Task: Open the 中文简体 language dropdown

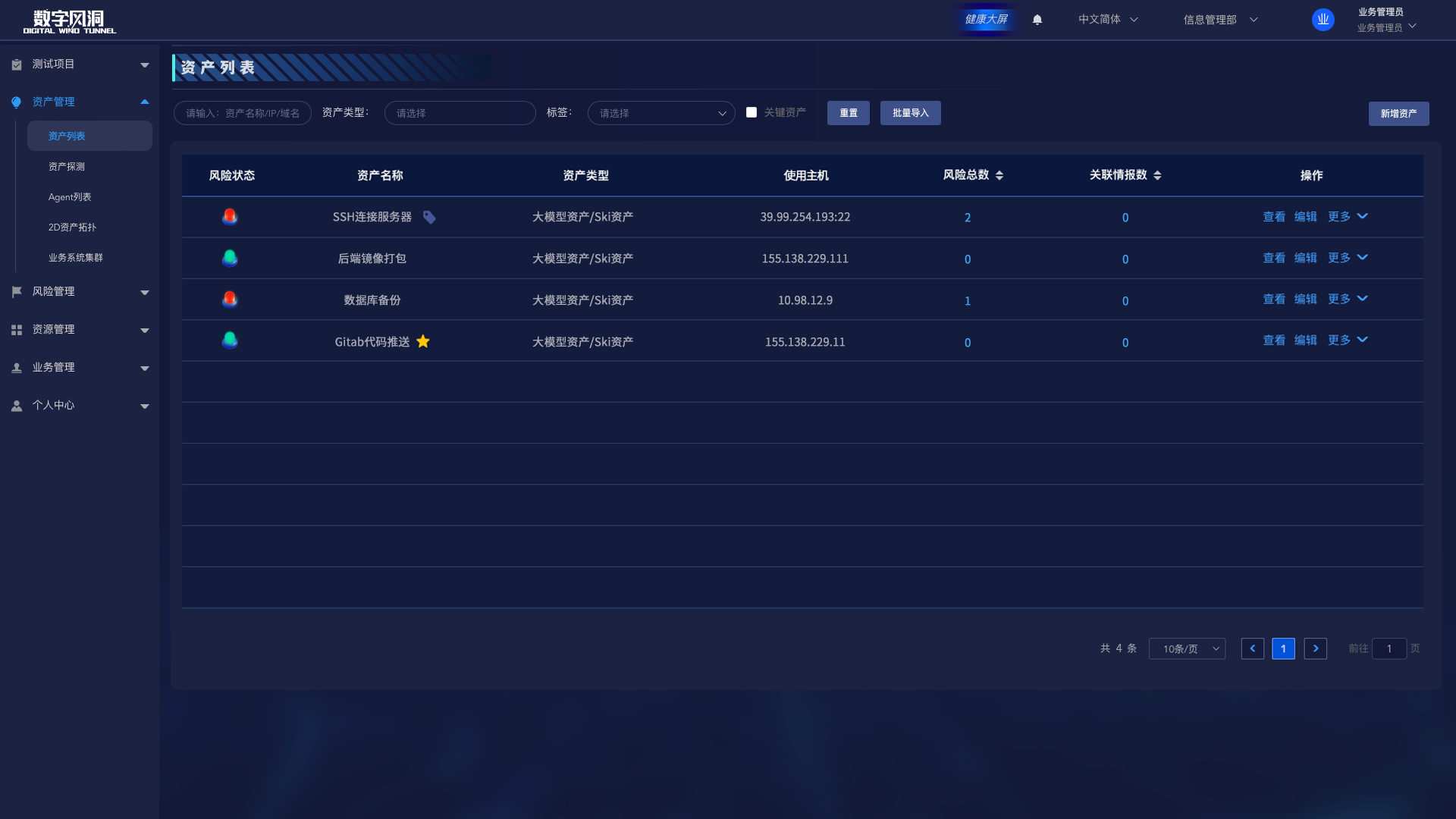Action: tap(1108, 20)
